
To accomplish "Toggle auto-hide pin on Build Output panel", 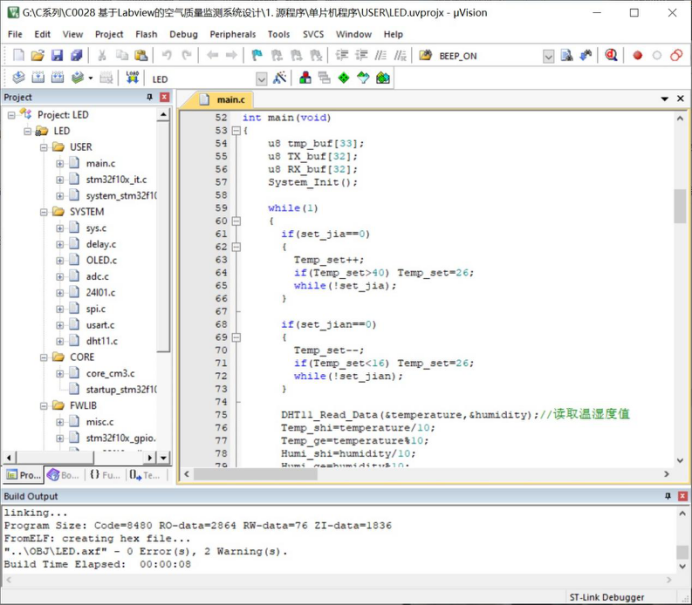I will coord(668,496).
